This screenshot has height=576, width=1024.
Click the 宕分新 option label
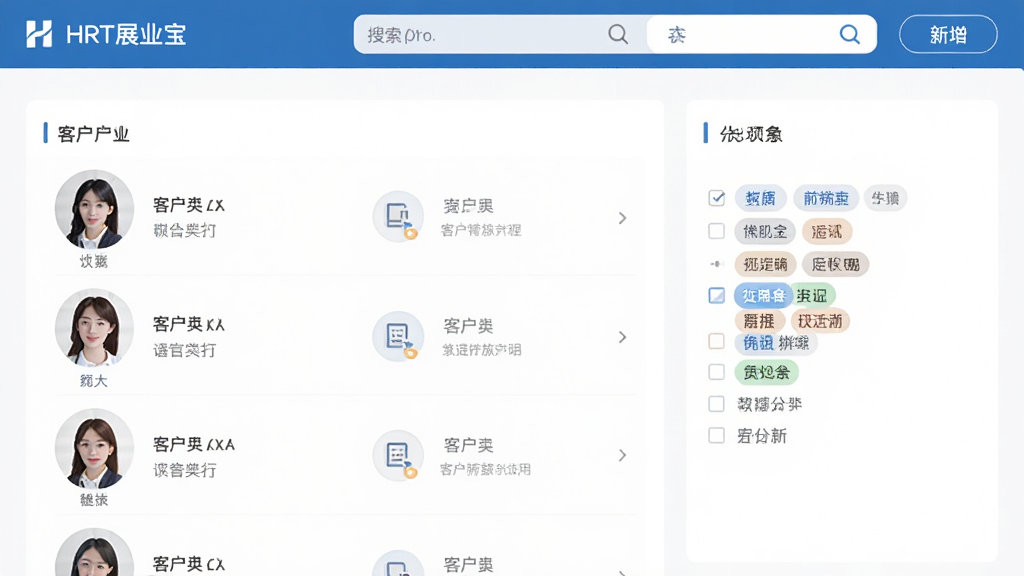tap(761, 436)
